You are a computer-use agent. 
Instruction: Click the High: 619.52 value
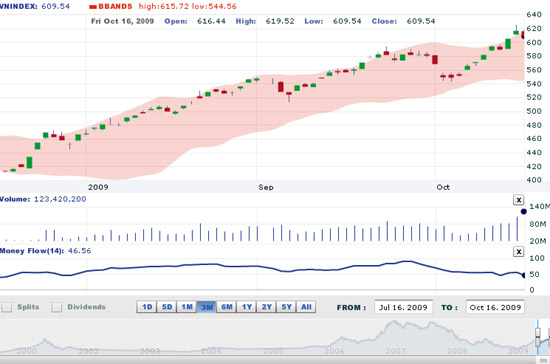(265, 21)
